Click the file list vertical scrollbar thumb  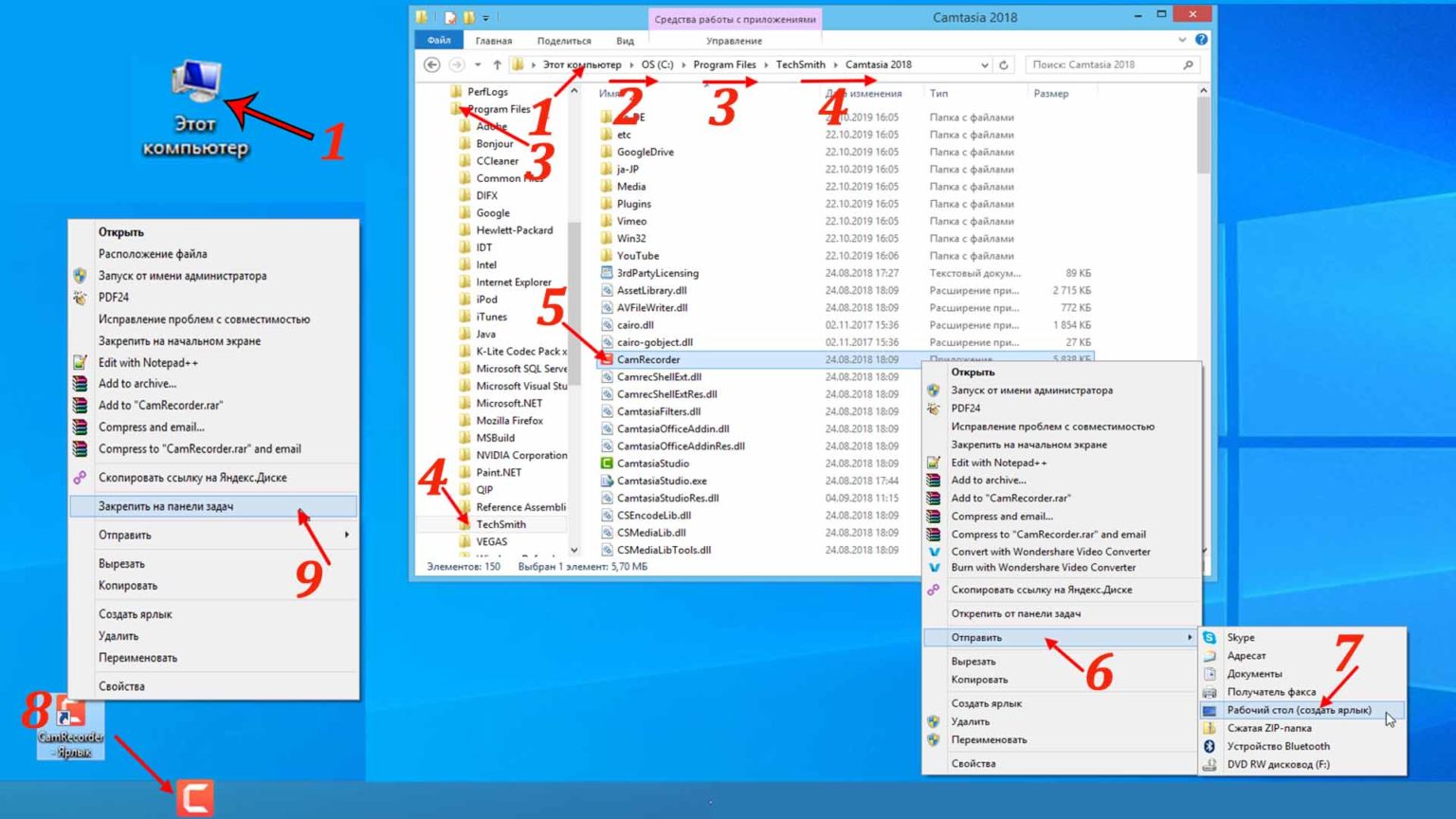pos(1204,135)
